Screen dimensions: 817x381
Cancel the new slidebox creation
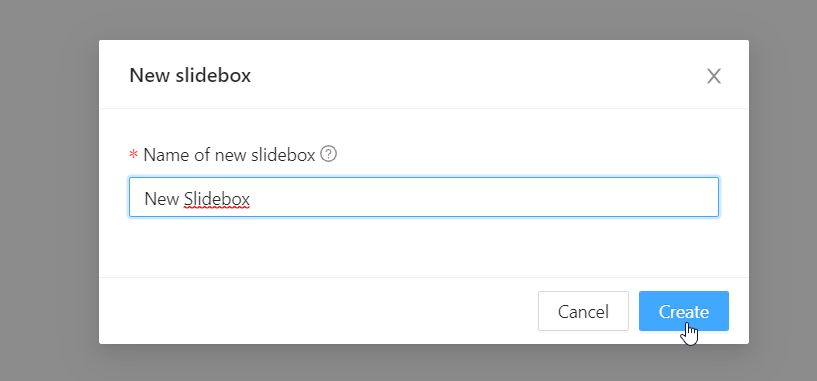tap(583, 311)
